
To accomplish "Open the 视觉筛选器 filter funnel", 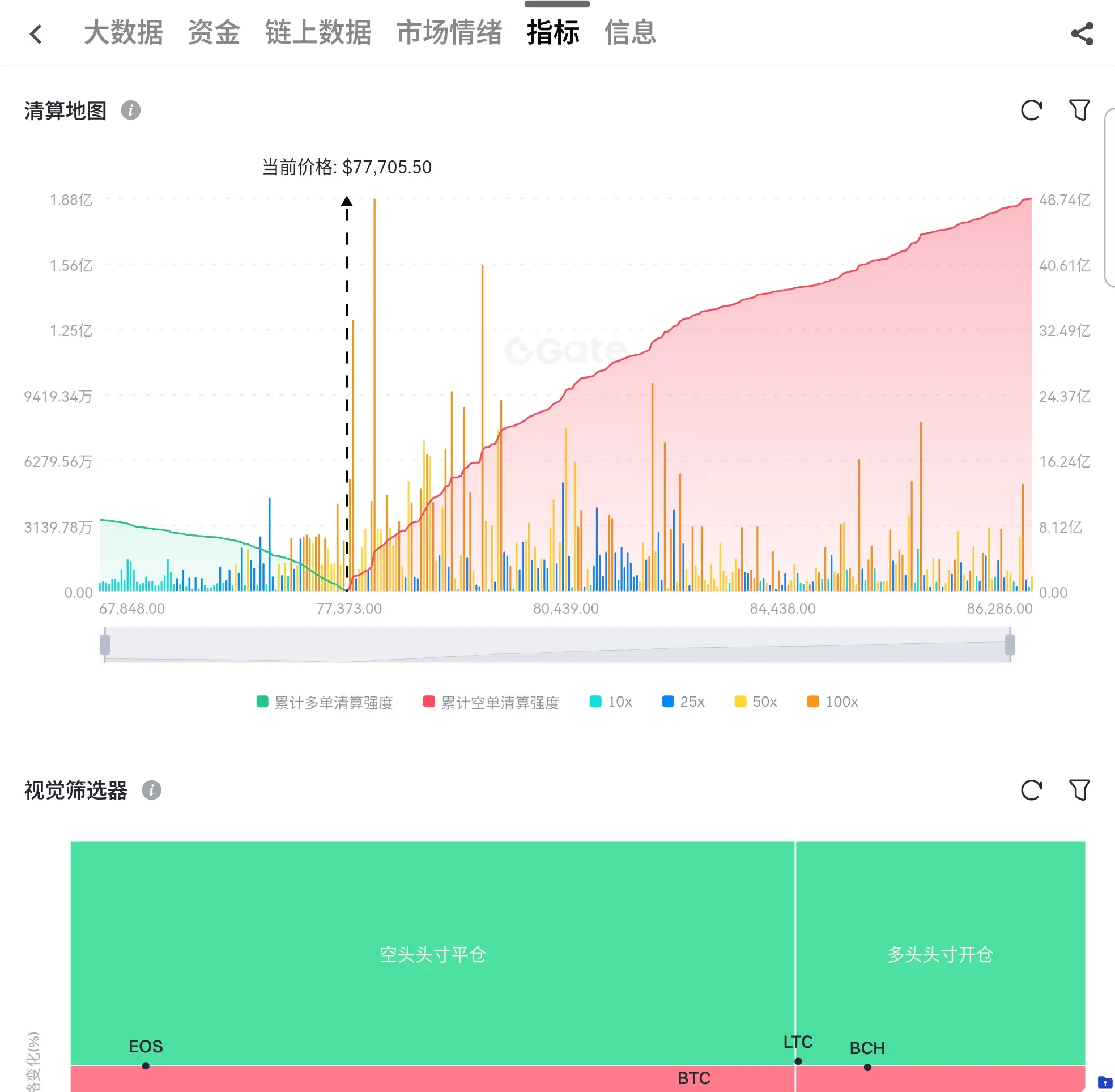I will (x=1079, y=790).
